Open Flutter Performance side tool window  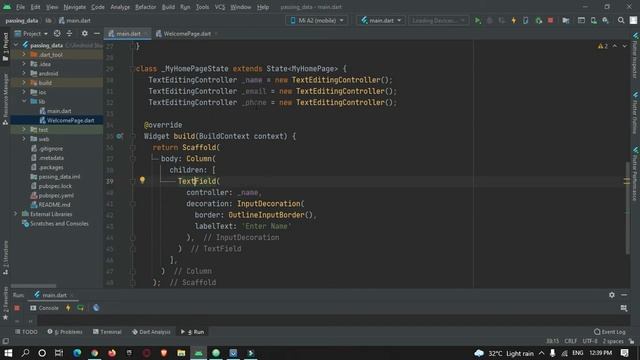tap(635, 174)
